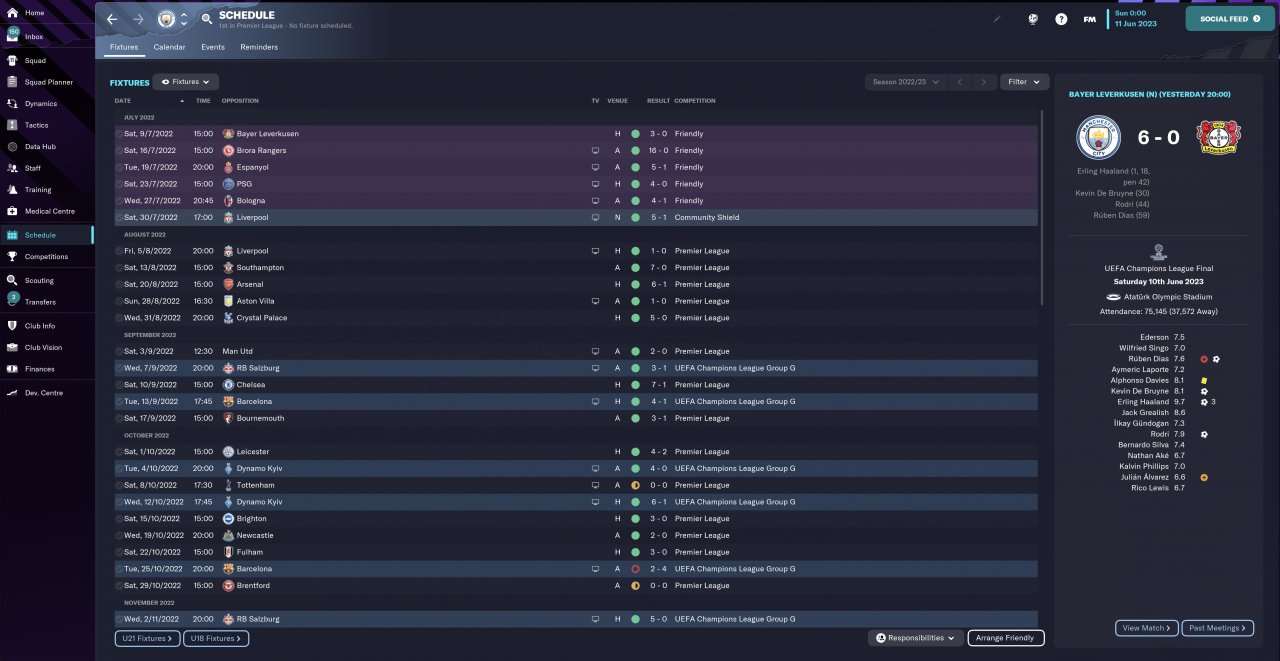1280x661 pixels.
Task: Click the pencil edit icon in top bar
Action: coord(996,18)
